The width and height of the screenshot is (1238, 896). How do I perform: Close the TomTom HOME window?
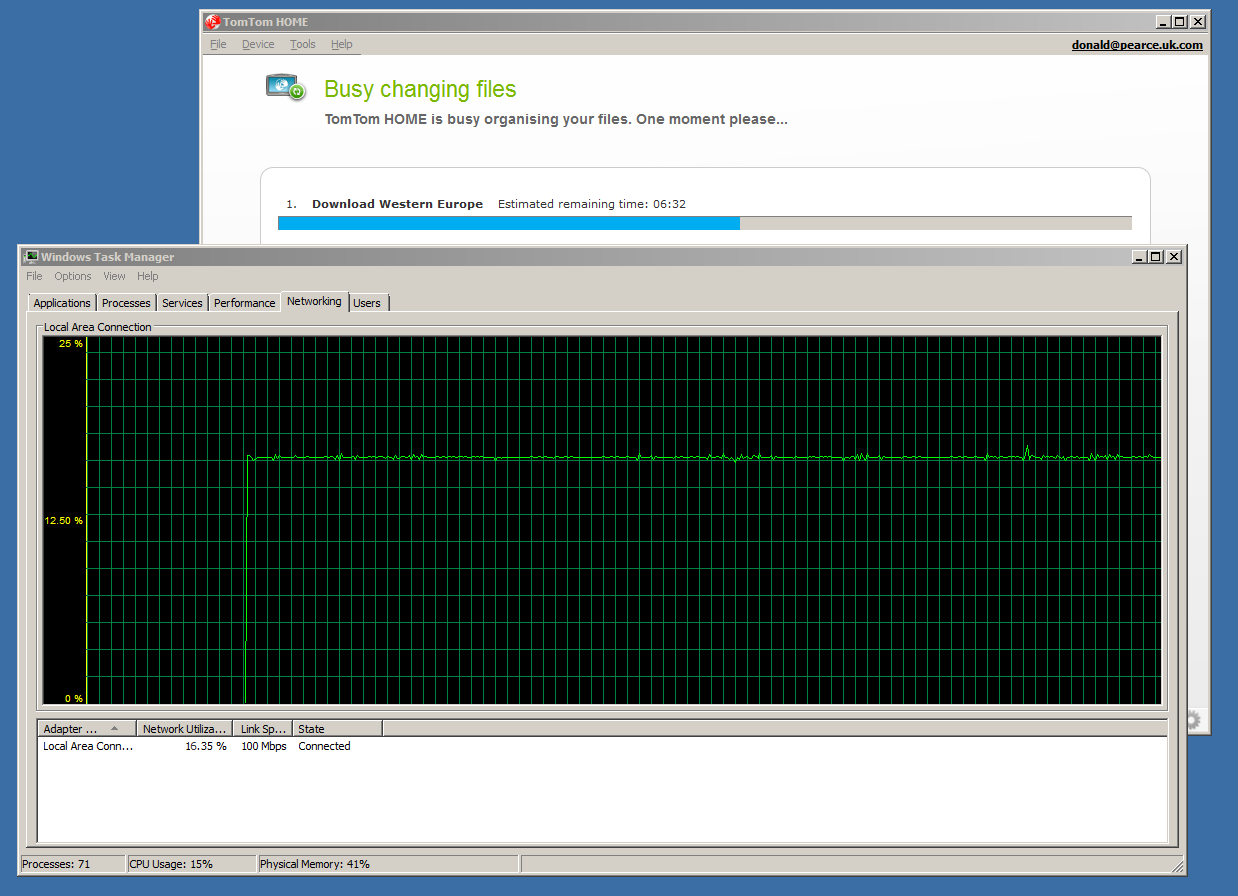pyautogui.click(x=1198, y=22)
